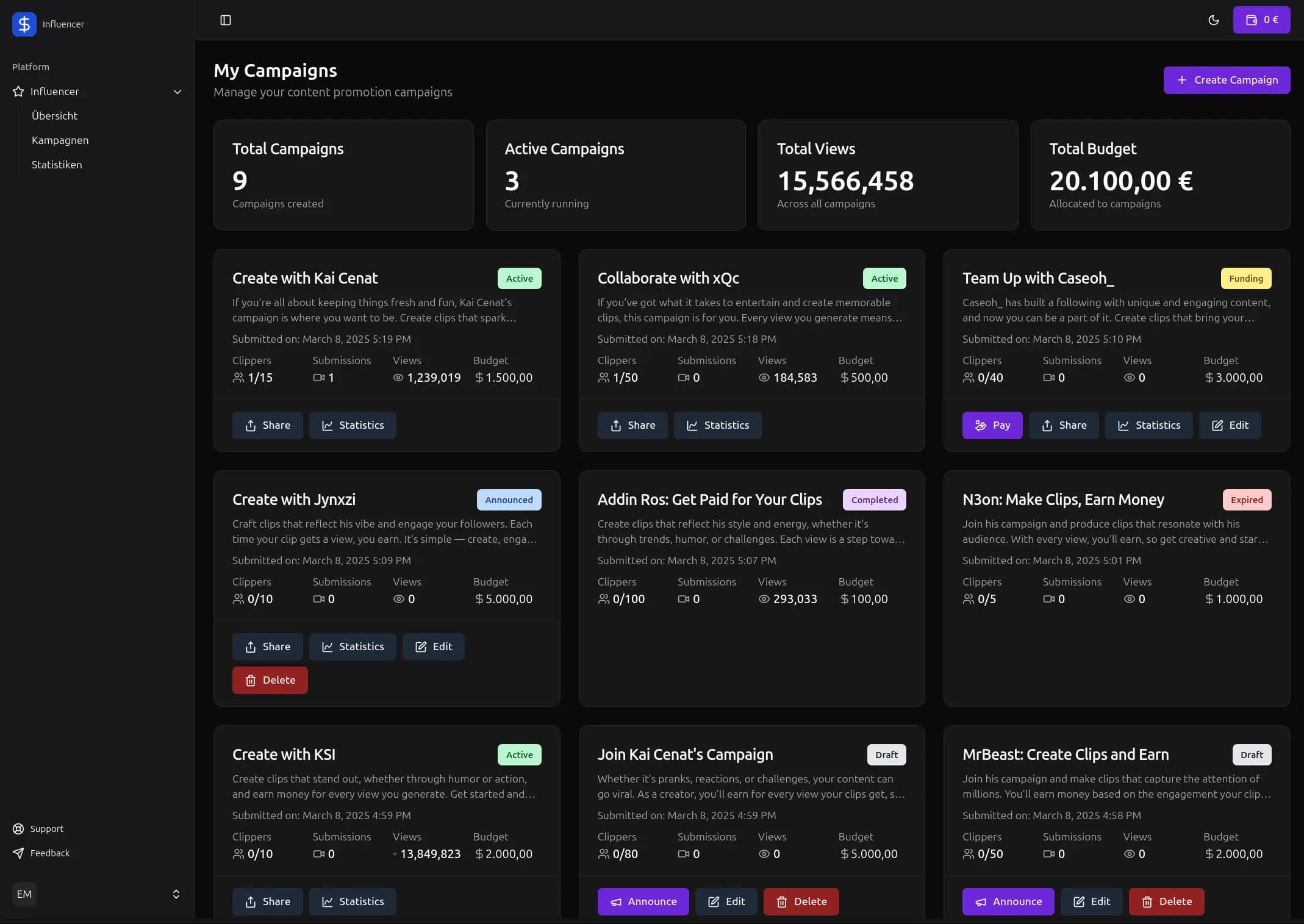Click the Expired badge on N3on card
Screen dimensions: 1304x924
(x=1247, y=500)
